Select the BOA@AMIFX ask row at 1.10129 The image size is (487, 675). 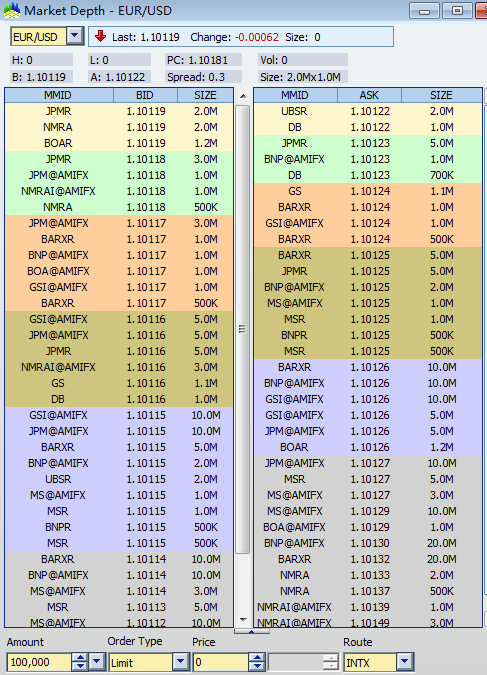click(x=368, y=527)
